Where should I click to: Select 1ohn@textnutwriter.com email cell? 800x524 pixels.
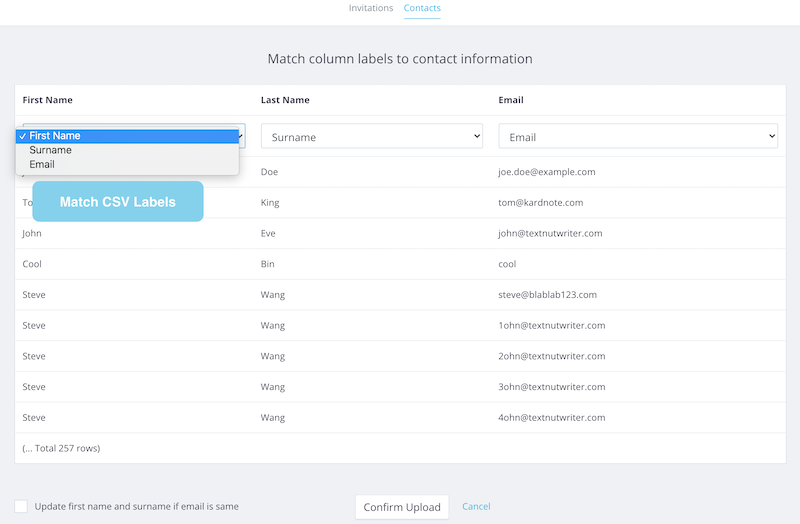(552, 325)
